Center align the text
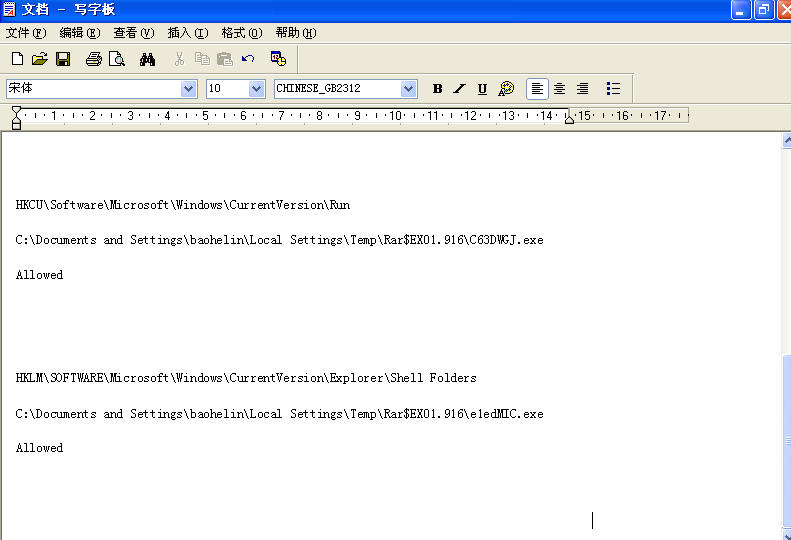Image resolution: width=791 pixels, height=540 pixels. [x=559, y=89]
